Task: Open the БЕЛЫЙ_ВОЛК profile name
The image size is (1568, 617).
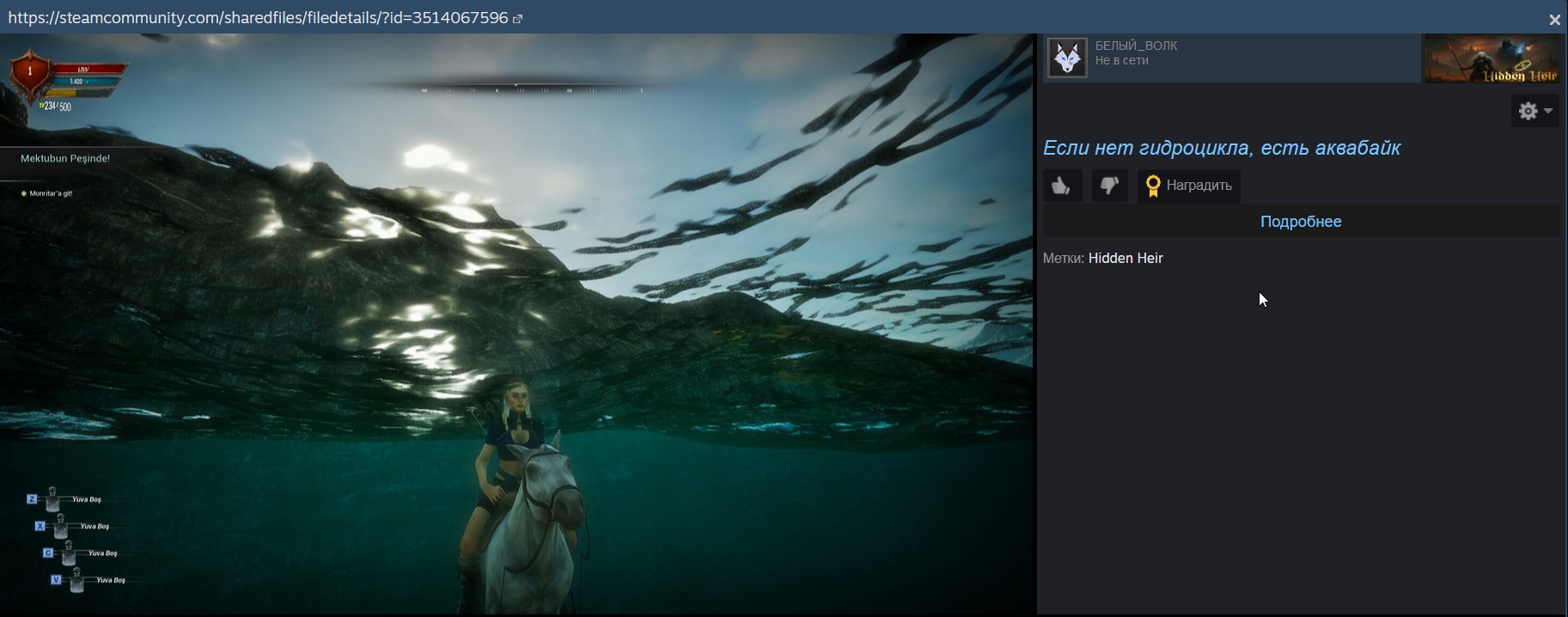Action: pos(1136,46)
